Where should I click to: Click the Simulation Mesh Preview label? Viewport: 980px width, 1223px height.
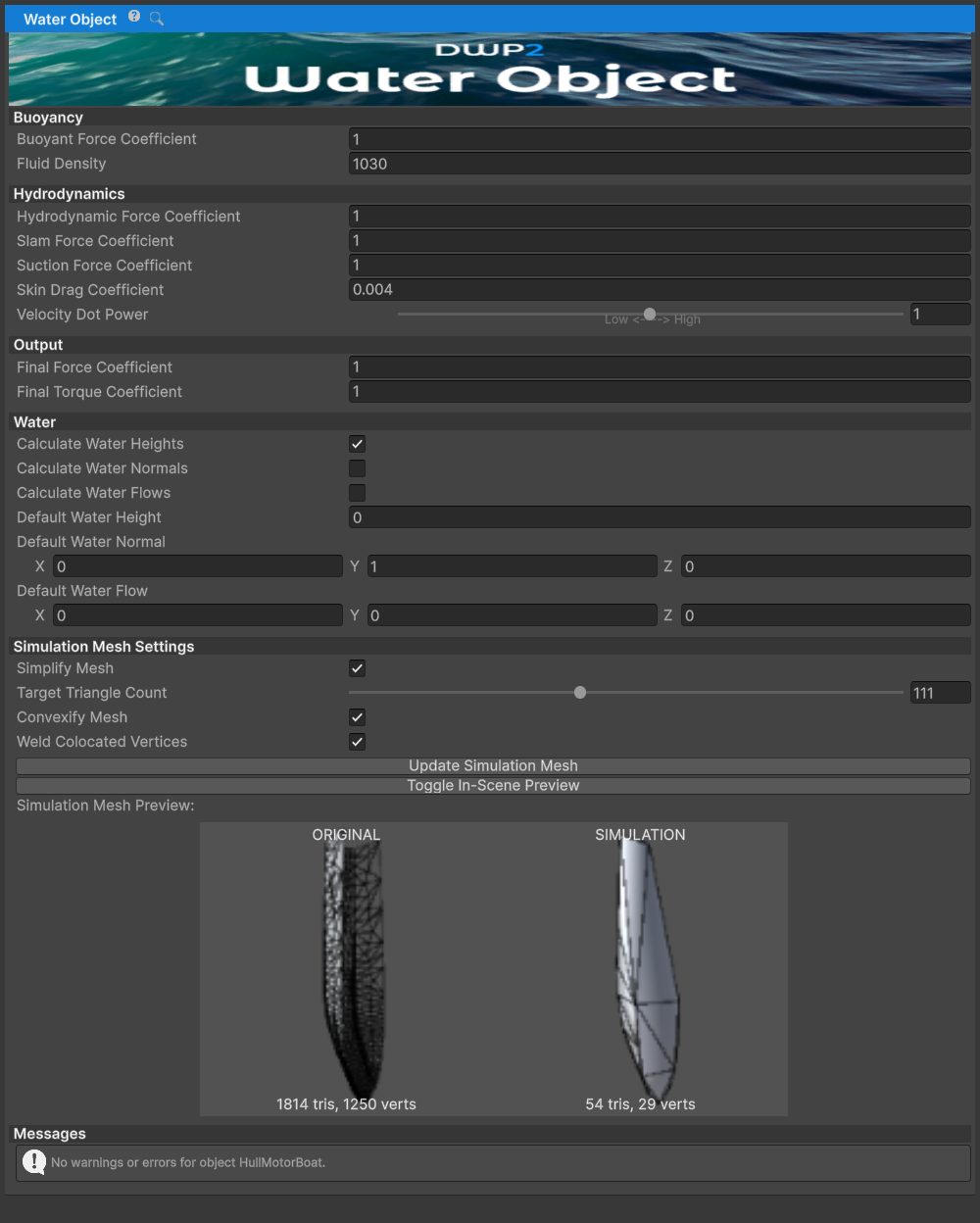[106, 806]
